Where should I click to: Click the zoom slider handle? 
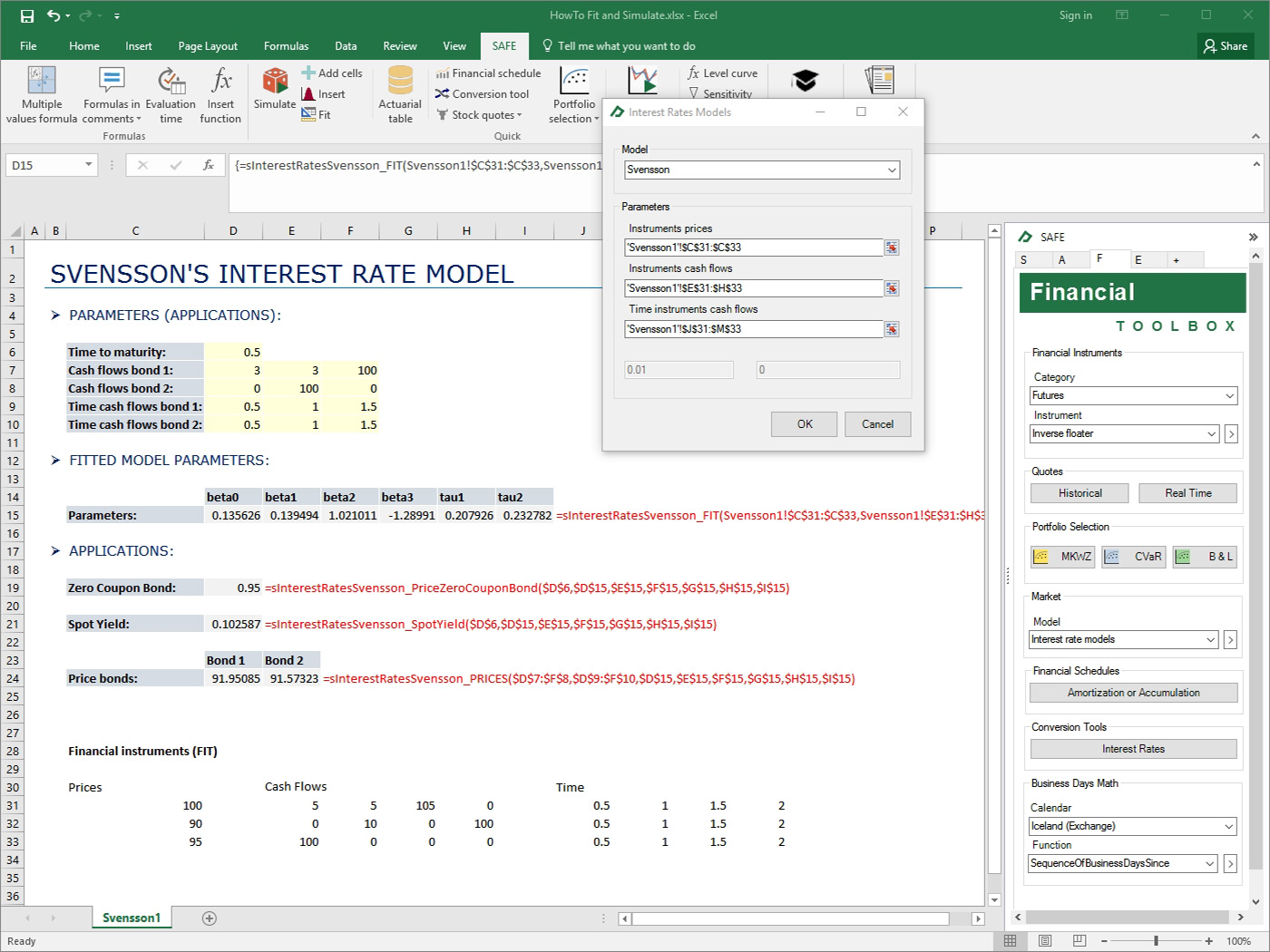coord(1156,941)
